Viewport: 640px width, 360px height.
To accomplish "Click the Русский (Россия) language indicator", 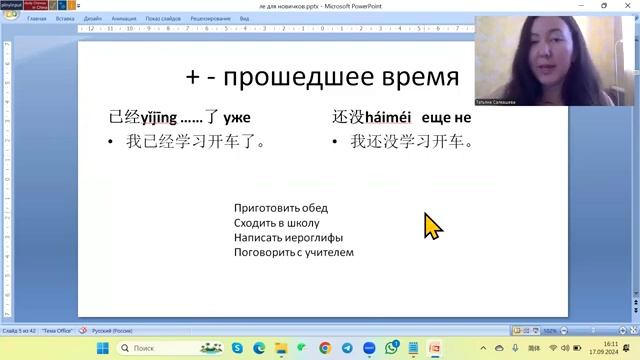I will click(x=112, y=331).
